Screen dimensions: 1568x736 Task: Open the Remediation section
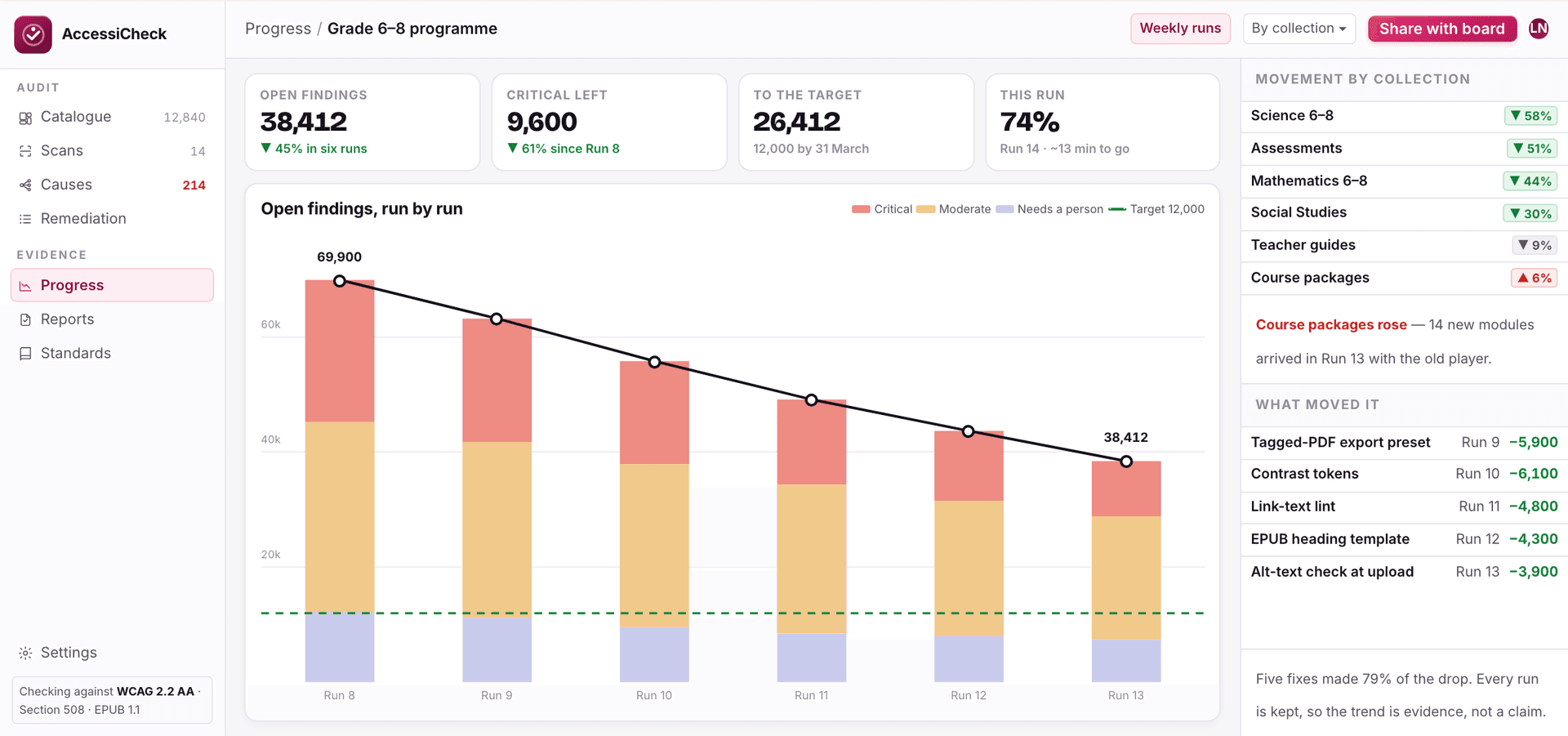pyautogui.click(x=112, y=219)
